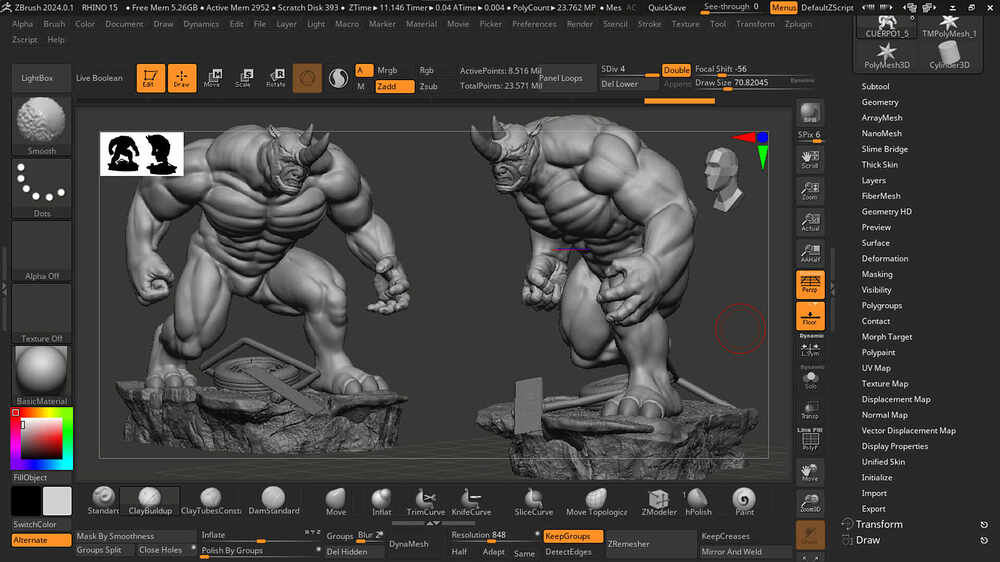1000x562 pixels.
Task: Expand the Deformation section
Action: pos(885,258)
